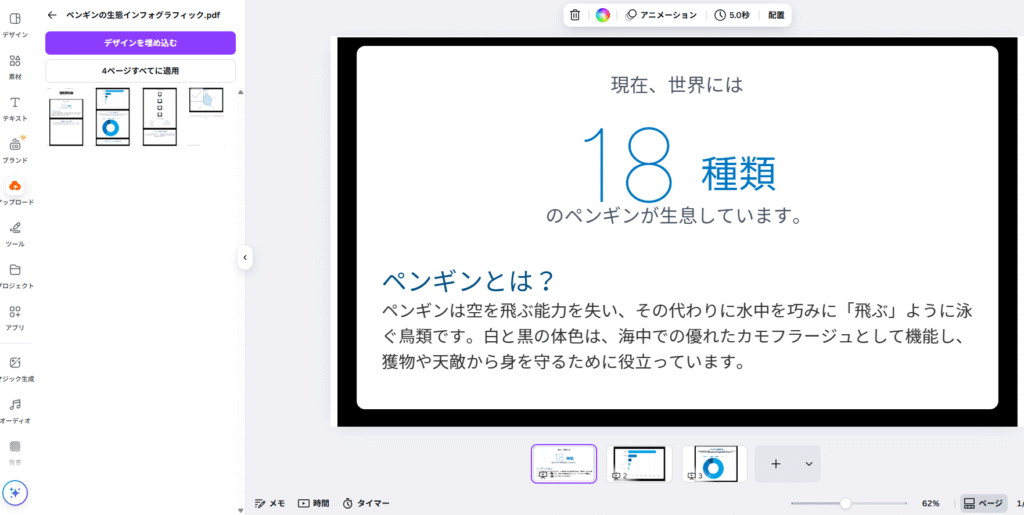Click デザインを埋め込む button
This screenshot has width=1024, height=515.
click(140, 43)
